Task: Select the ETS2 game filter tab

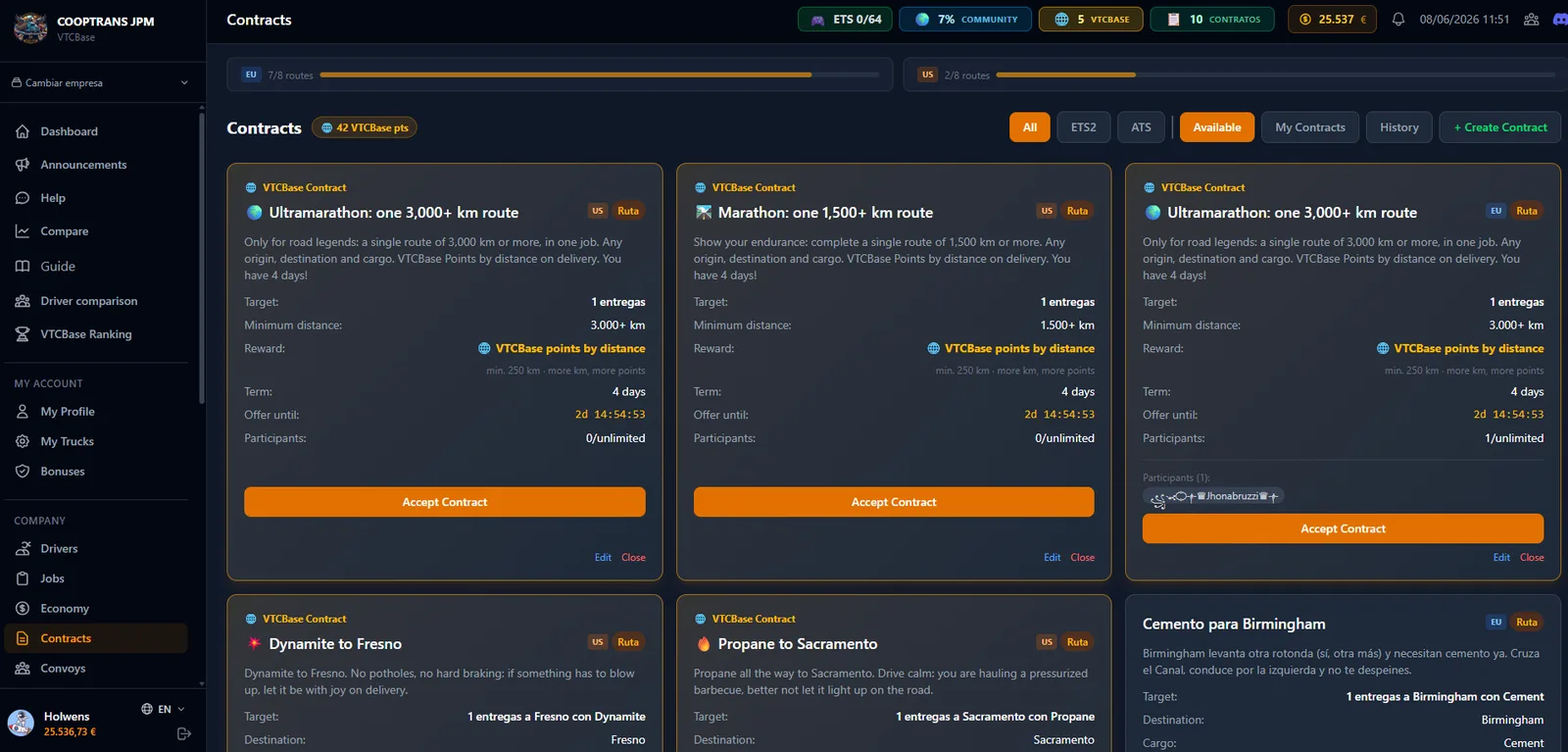Action: pyautogui.click(x=1084, y=127)
